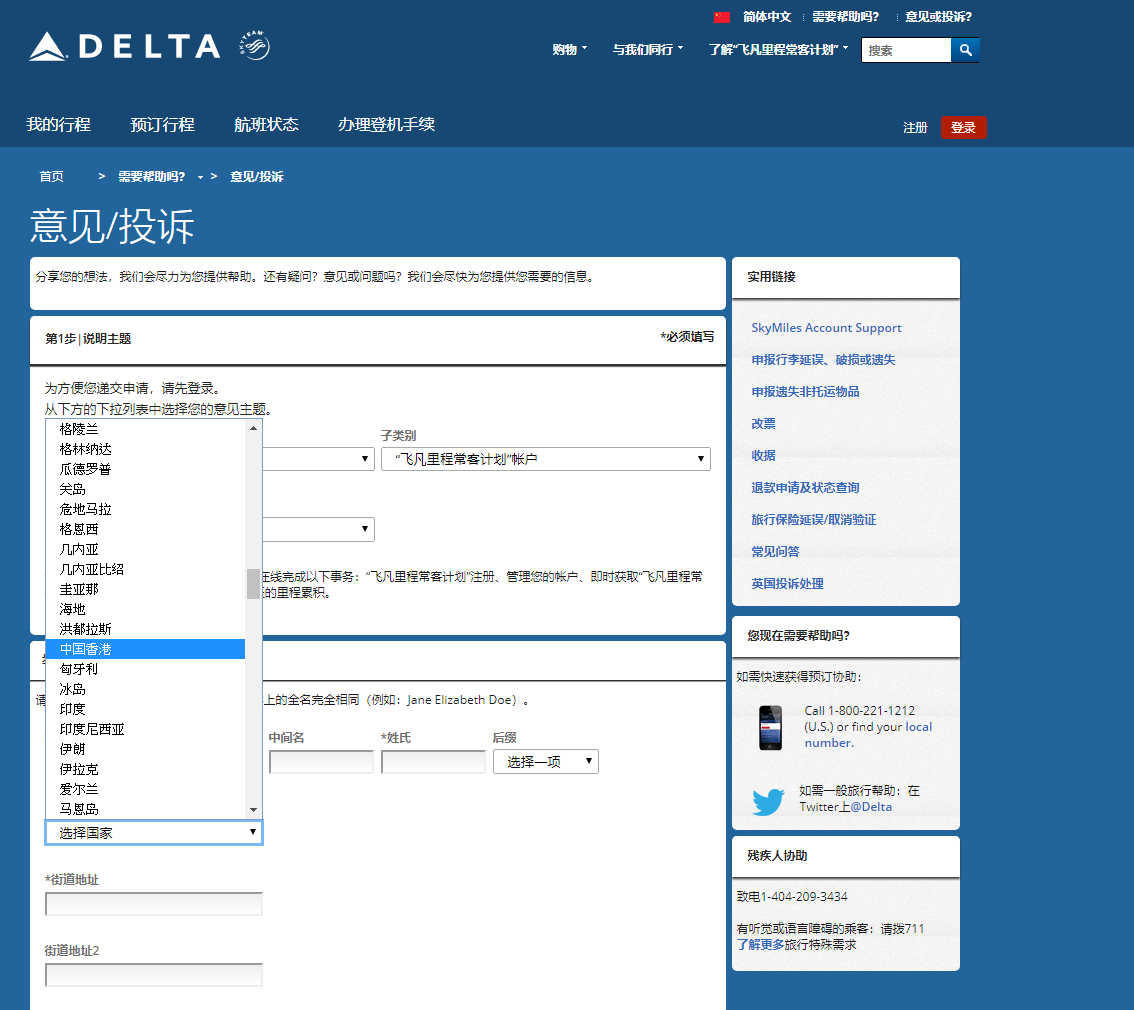This screenshot has height=1010, width=1134.
Task: Open the second hidden dropdown below topic
Action: tap(364, 528)
